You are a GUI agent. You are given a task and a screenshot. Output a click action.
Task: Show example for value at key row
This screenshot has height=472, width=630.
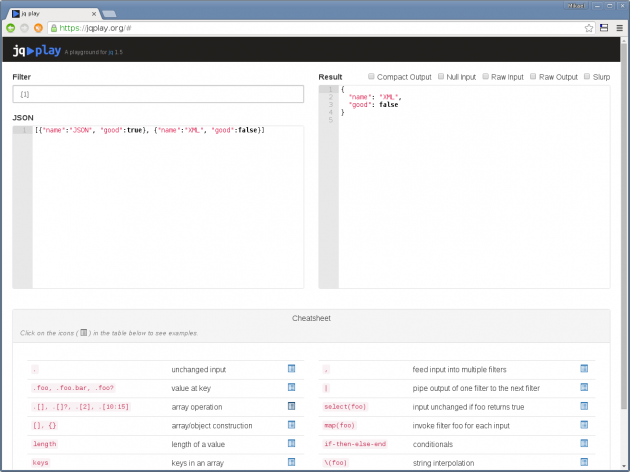tap(291, 387)
